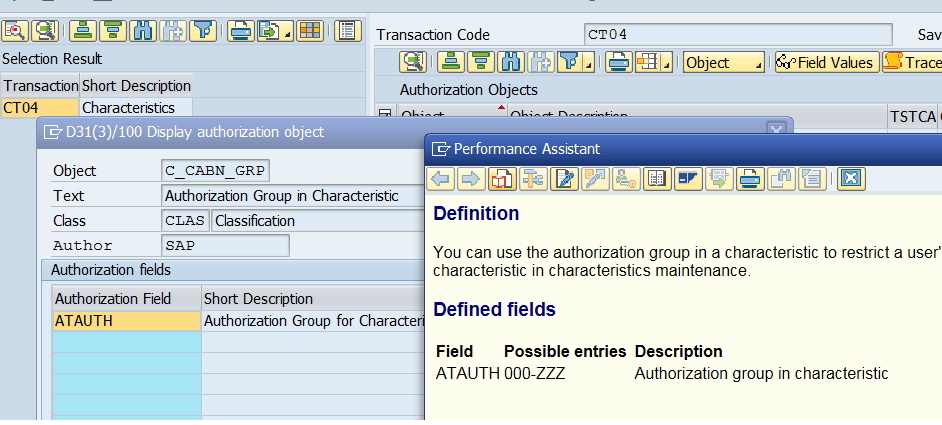This screenshot has height=425, width=942.
Task: Expand filter dropdown arrow in Authorization Objects toolbar
Action: [x=590, y=66]
